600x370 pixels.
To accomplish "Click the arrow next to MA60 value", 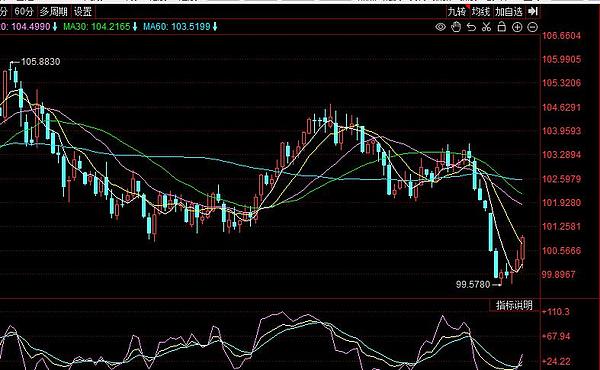I will pyautogui.click(x=215, y=27).
